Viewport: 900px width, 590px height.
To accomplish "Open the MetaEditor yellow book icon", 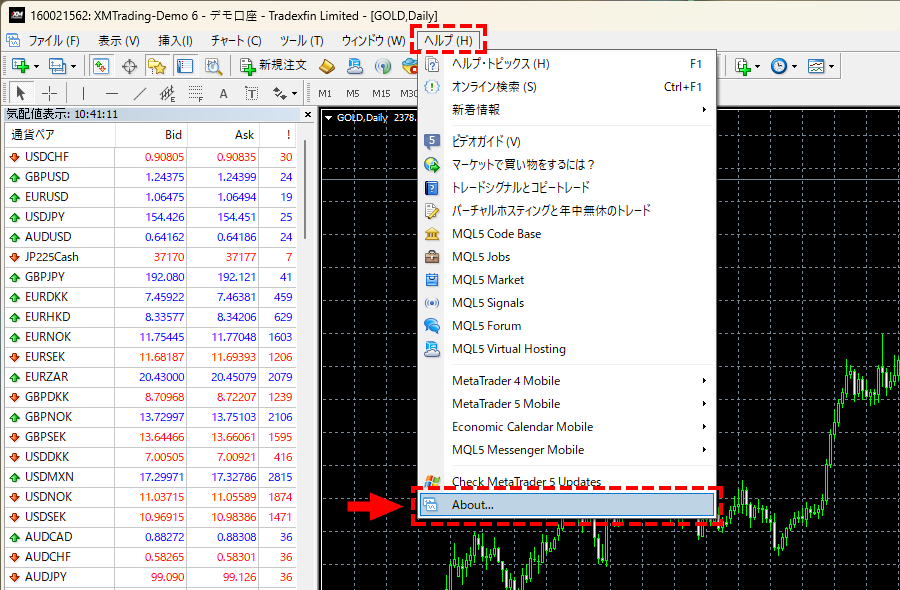I will pos(327,66).
